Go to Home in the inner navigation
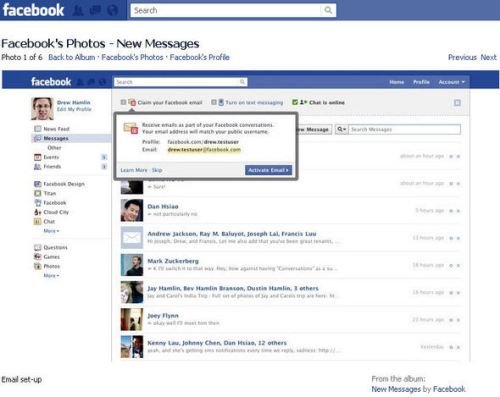 click(396, 82)
